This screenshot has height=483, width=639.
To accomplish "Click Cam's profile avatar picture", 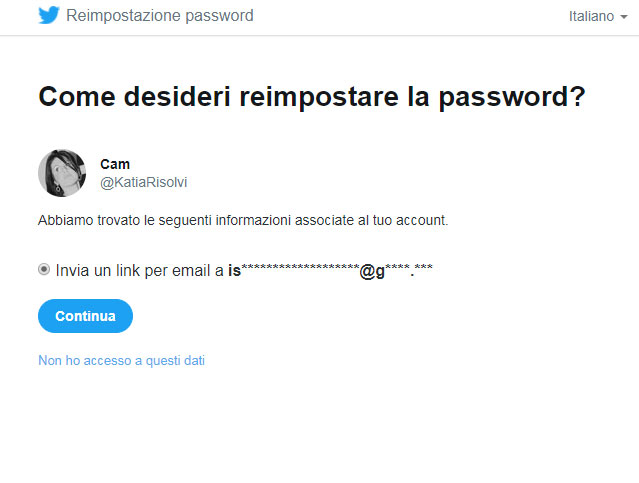I will point(62,173).
